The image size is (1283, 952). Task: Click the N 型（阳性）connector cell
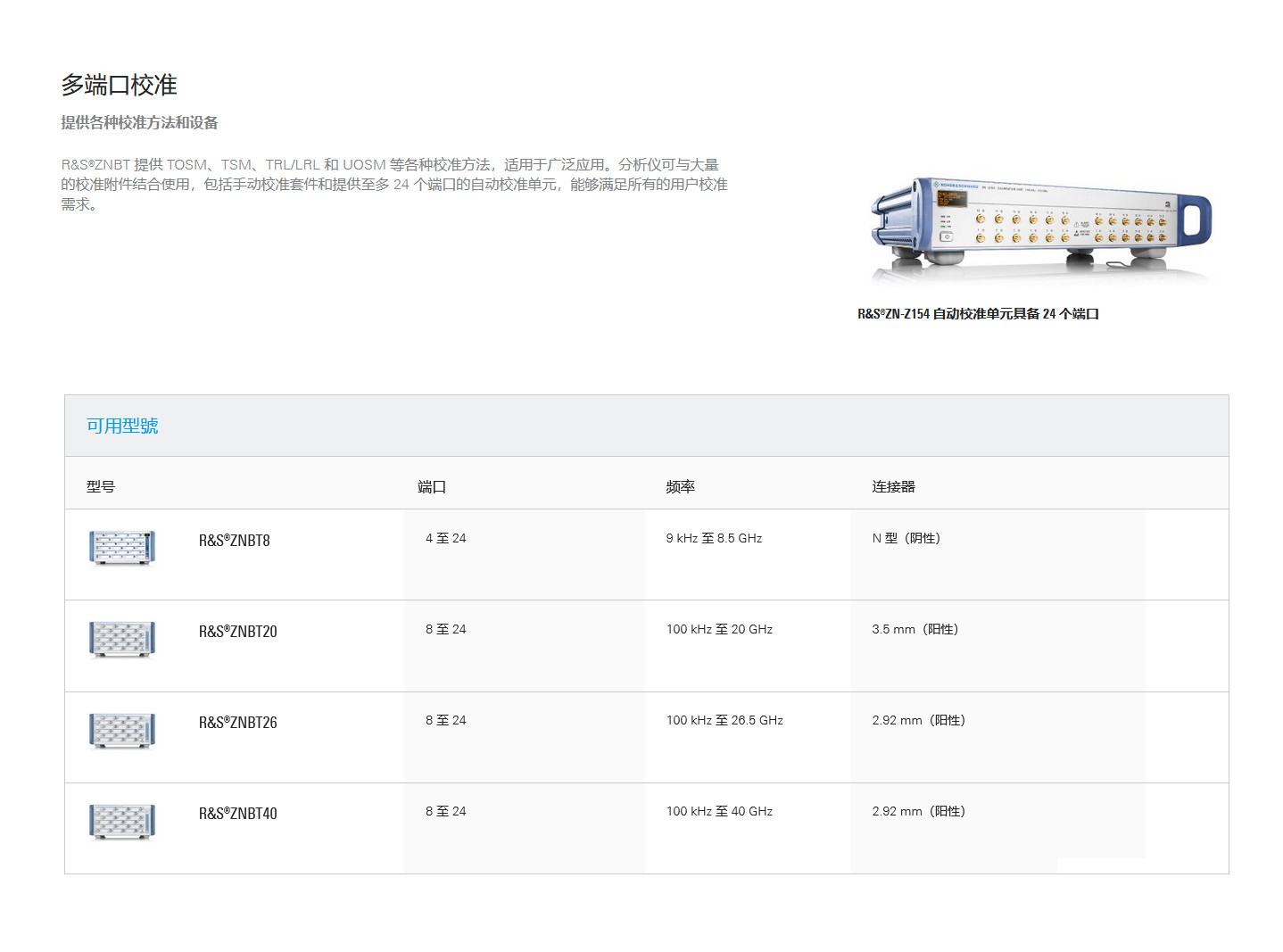click(906, 539)
